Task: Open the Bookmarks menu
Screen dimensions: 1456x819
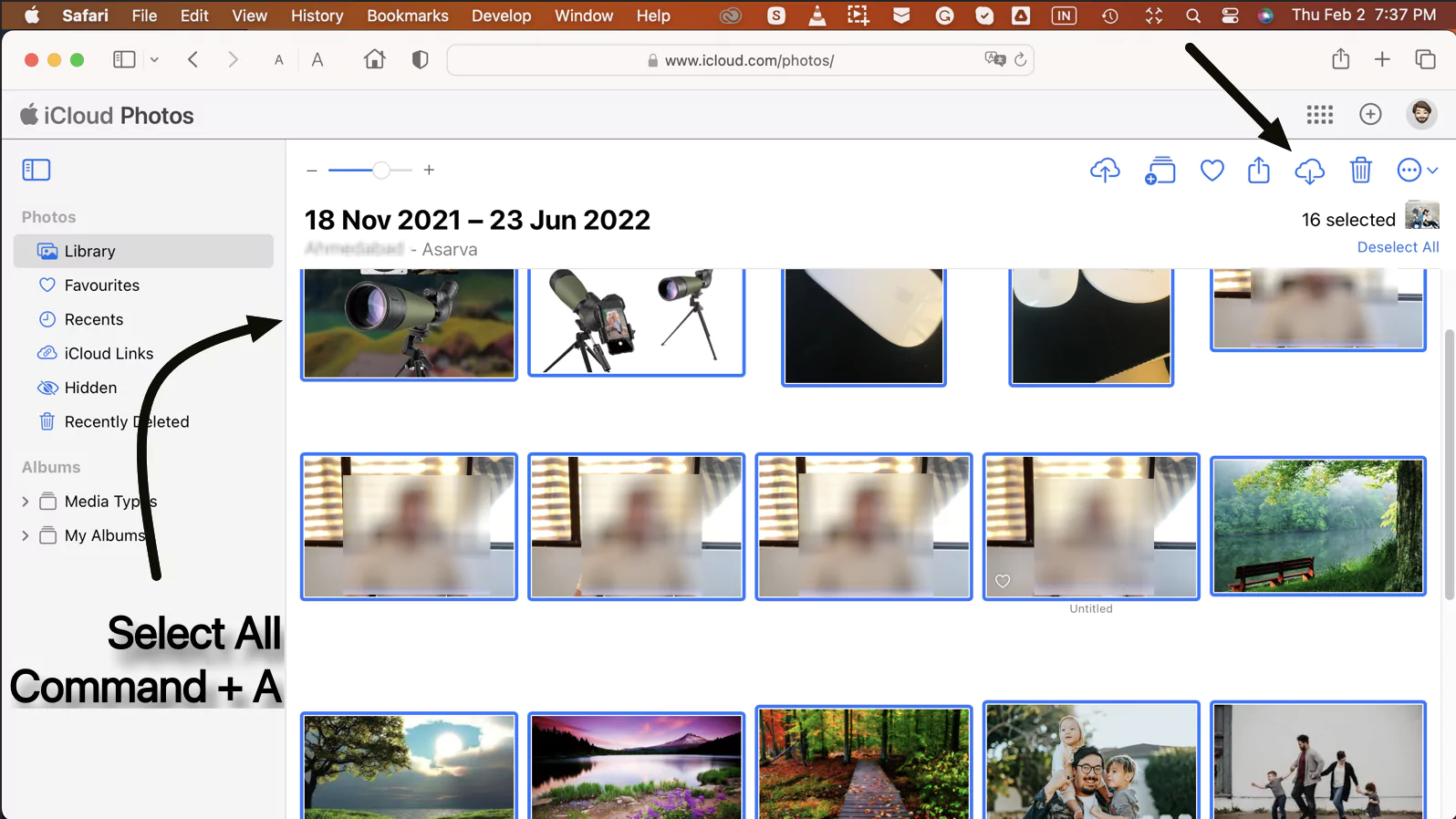Action: click(x=408, y=16)
